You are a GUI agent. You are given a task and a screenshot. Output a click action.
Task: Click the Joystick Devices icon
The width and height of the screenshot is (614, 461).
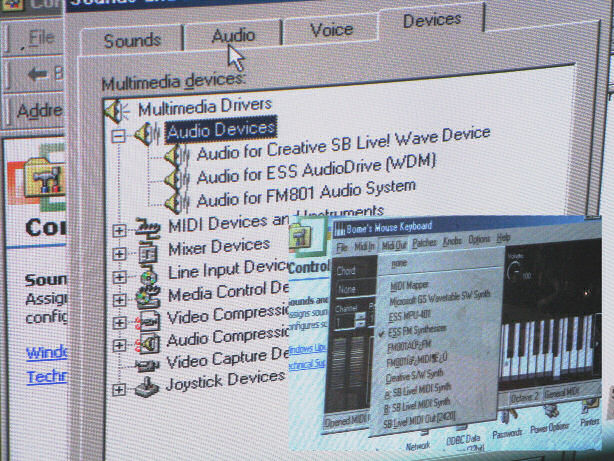coord(147,384)
